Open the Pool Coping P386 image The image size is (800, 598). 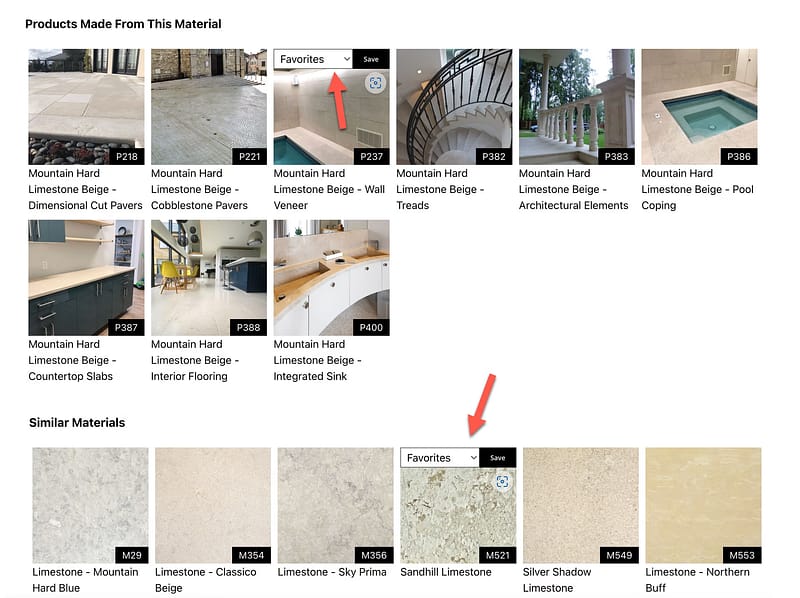[x=699, y=107]
